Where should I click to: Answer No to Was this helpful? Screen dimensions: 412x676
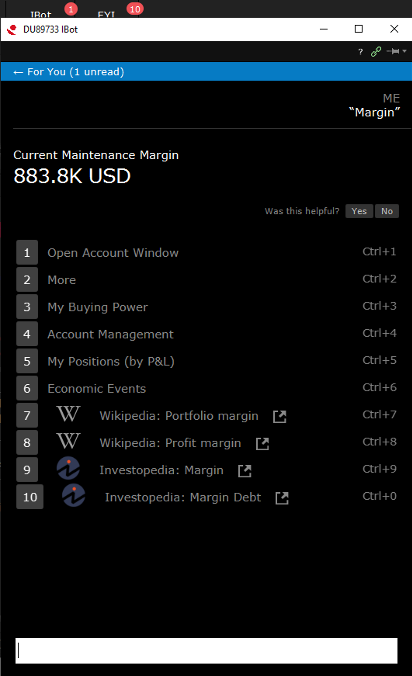(x=387, y=211)
